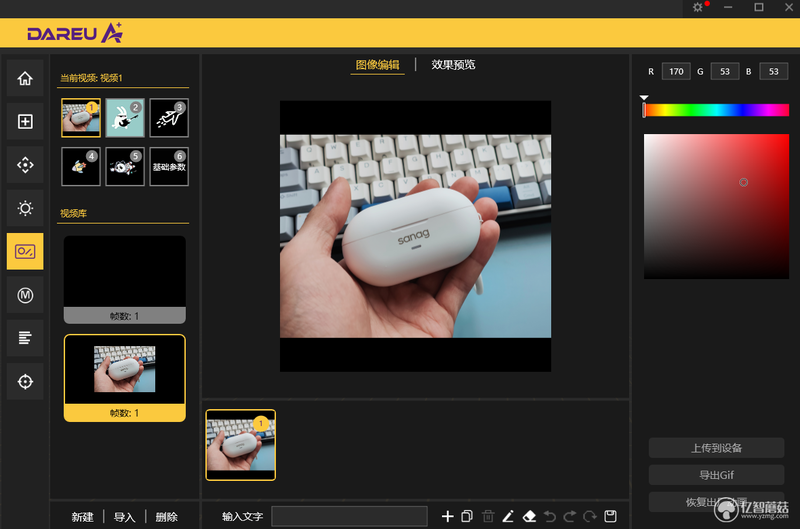Open the lighting sun icon in the sidebar
The height and width of the screenshot is (529, 800).
click(25, 208)
